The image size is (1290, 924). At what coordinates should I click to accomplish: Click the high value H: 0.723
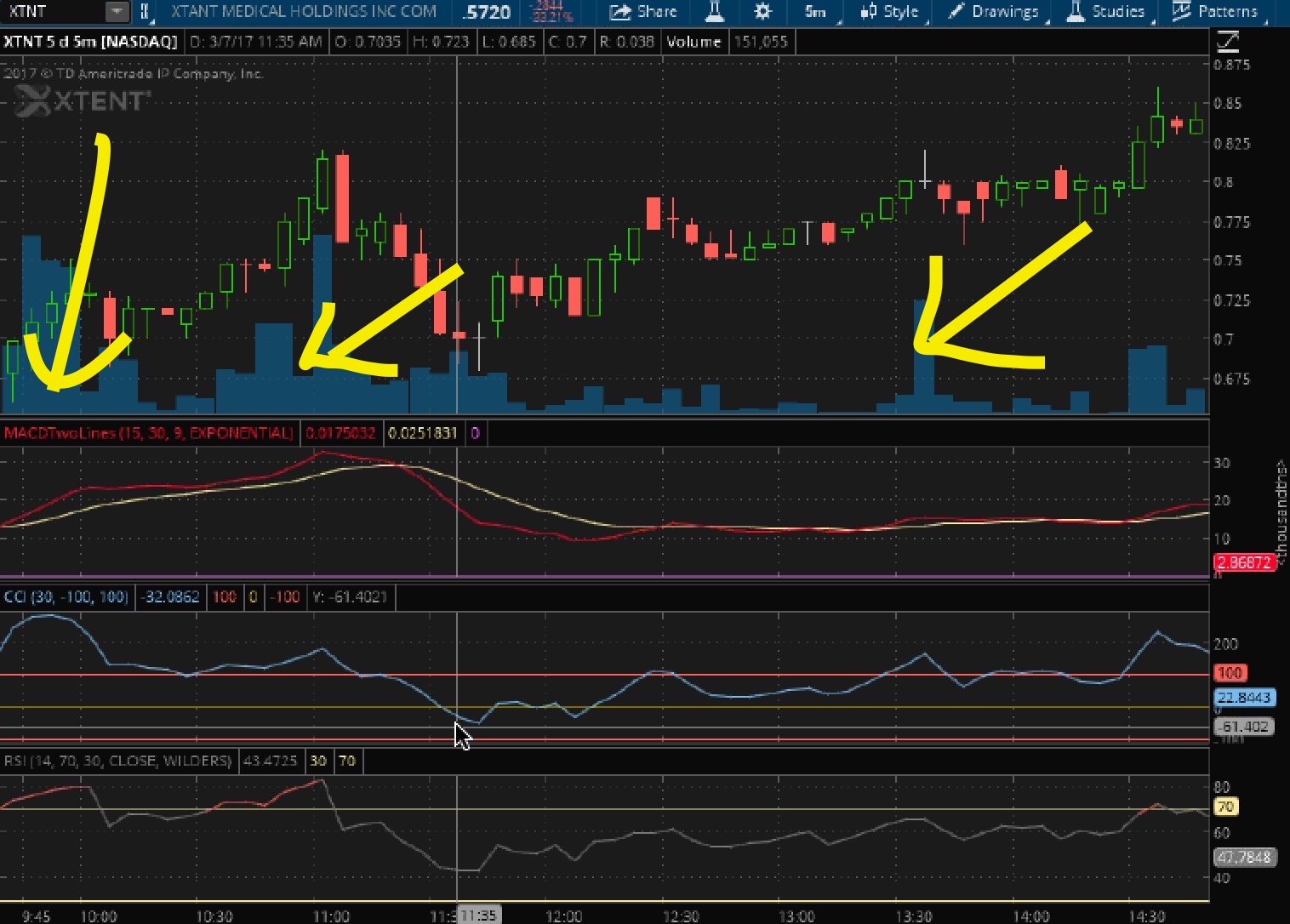pos(441,42)
